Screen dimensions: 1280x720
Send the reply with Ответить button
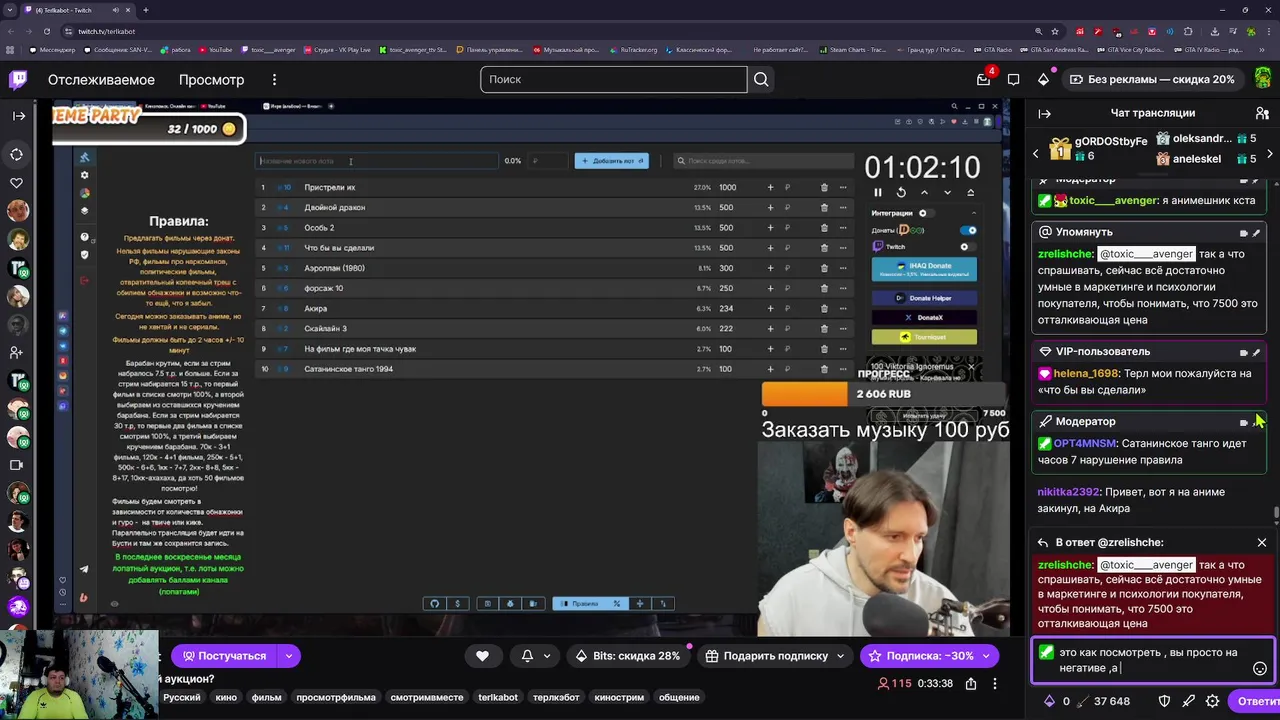(x=1257, y=701)
